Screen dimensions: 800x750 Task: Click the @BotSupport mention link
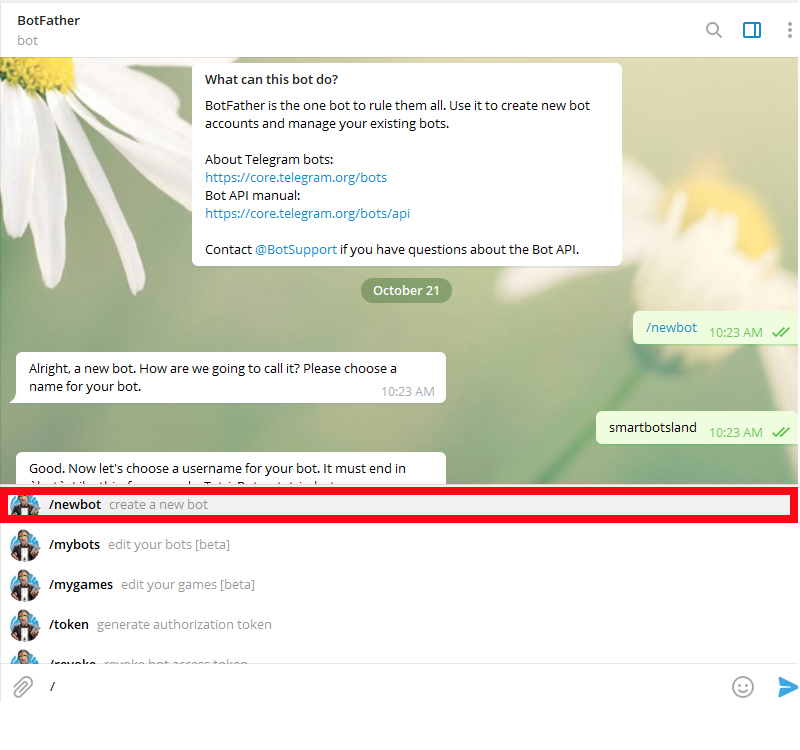pos(295,249)
